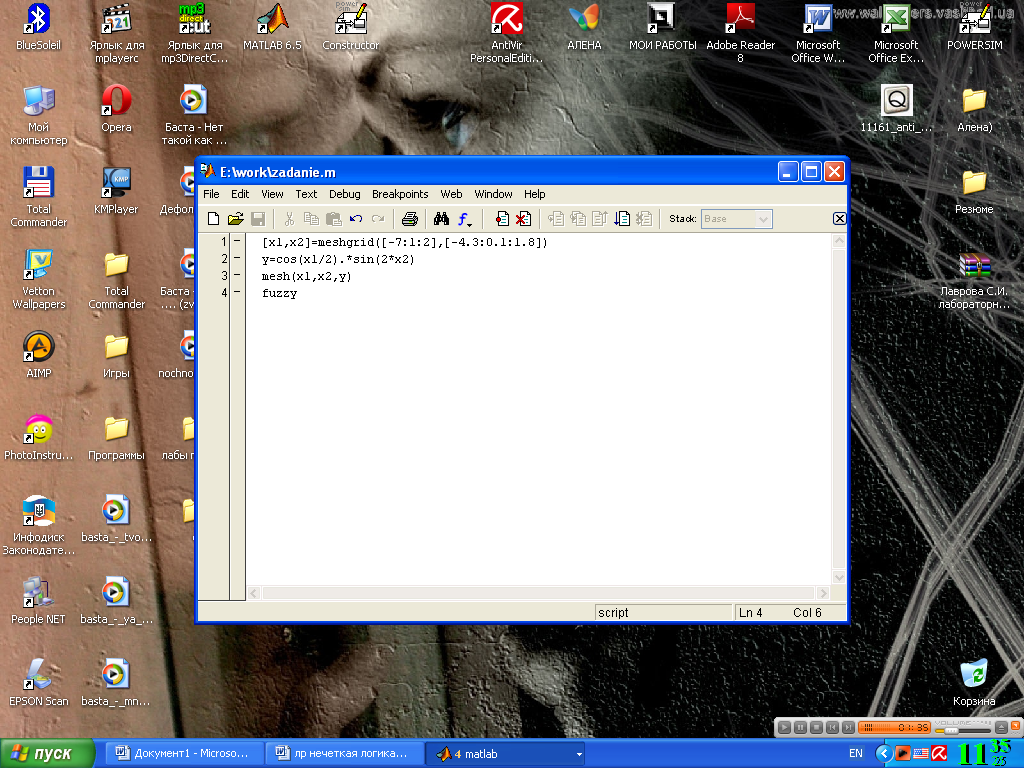Click the Run/Save and run icon
Viewport: 1024px width, 768px height.
click(x=622, y=219)
